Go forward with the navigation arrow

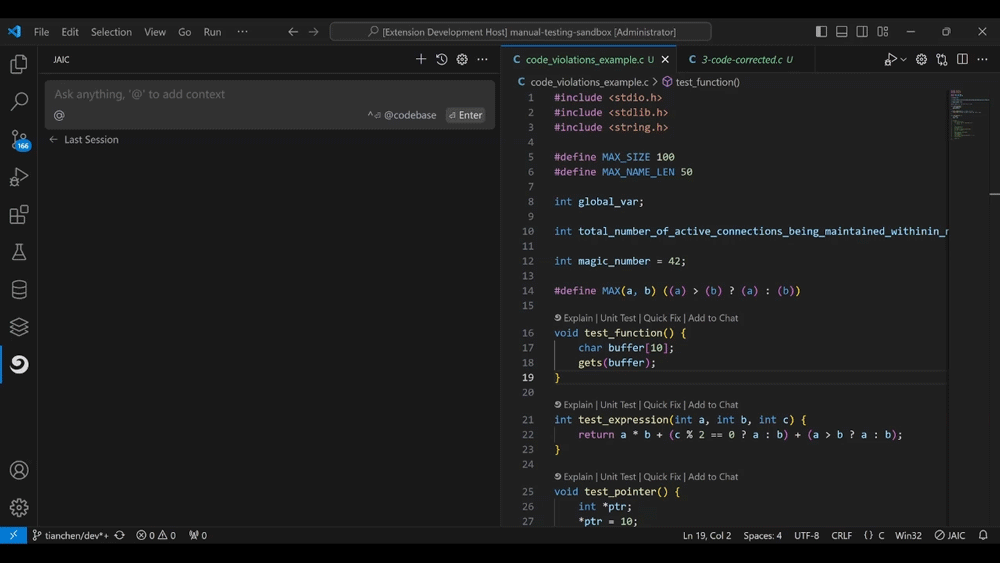point(313,32)
